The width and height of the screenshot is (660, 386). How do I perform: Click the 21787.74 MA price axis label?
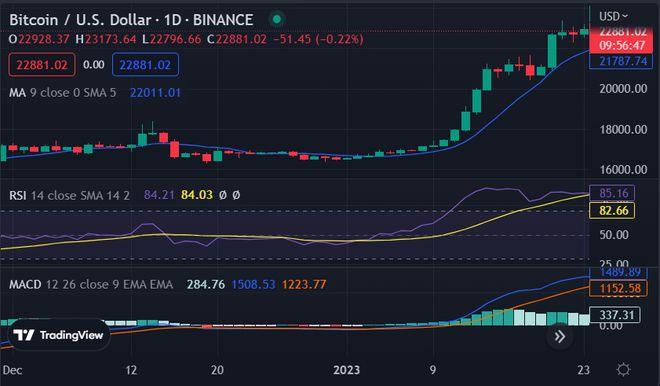point(621,61)
